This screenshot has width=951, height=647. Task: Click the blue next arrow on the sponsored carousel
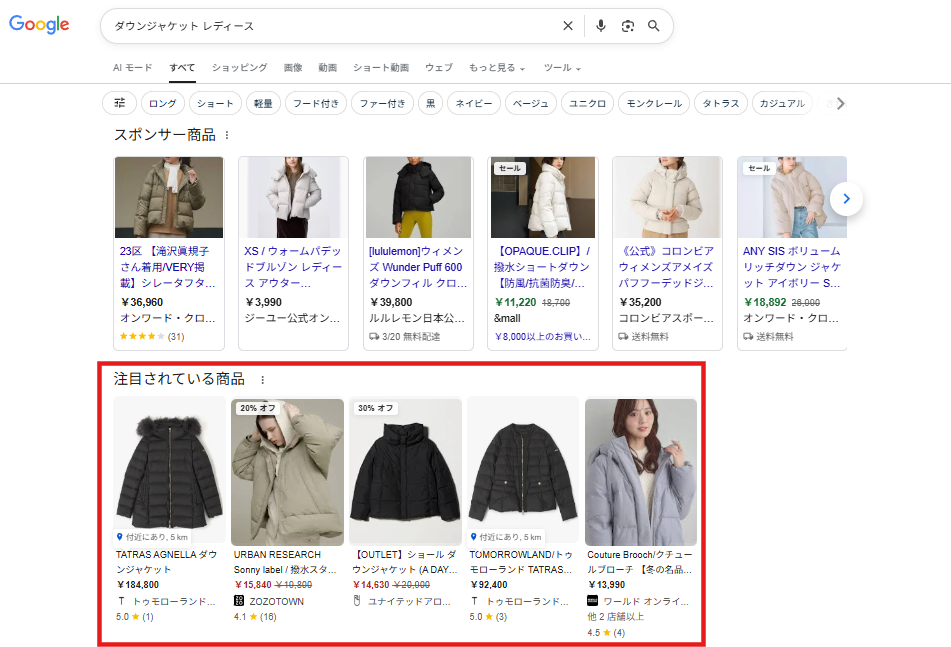point(846,198)
